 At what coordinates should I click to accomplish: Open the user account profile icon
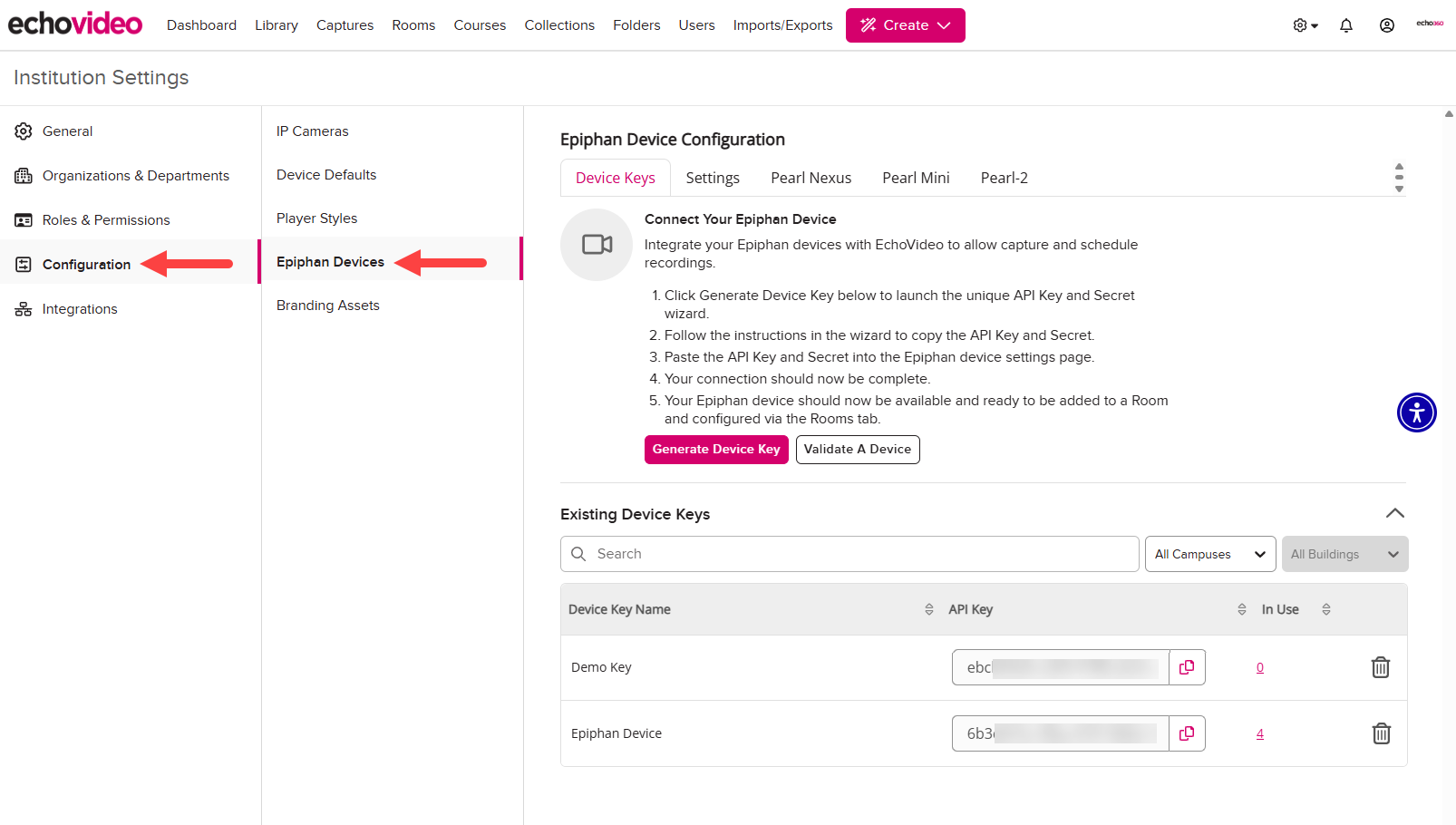[x=1387, y=25]
